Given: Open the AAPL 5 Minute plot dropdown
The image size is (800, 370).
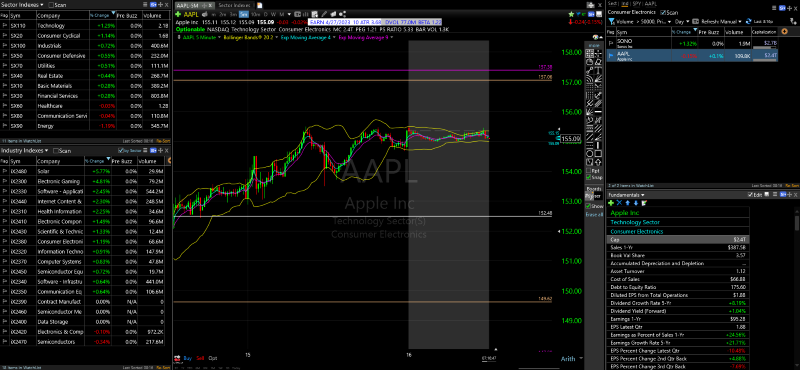Looking at the screenshot, I should coord(219,37).
